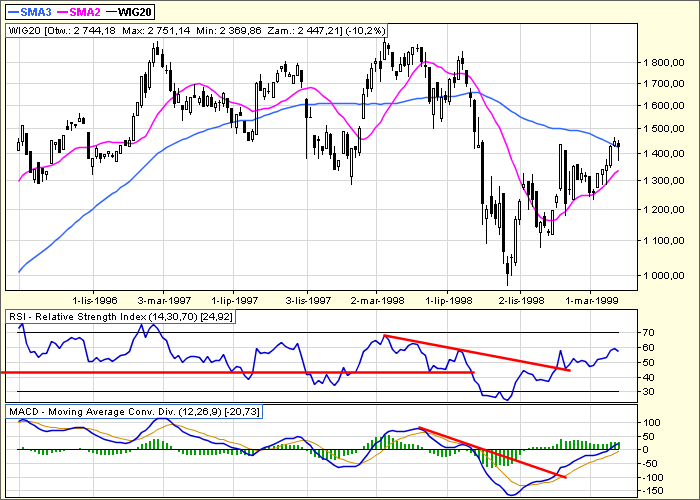This screenshot has width=700, height=500.
Task: Click the MACD Moving Average Conv. Div. label
Action: tap(134, 411)
